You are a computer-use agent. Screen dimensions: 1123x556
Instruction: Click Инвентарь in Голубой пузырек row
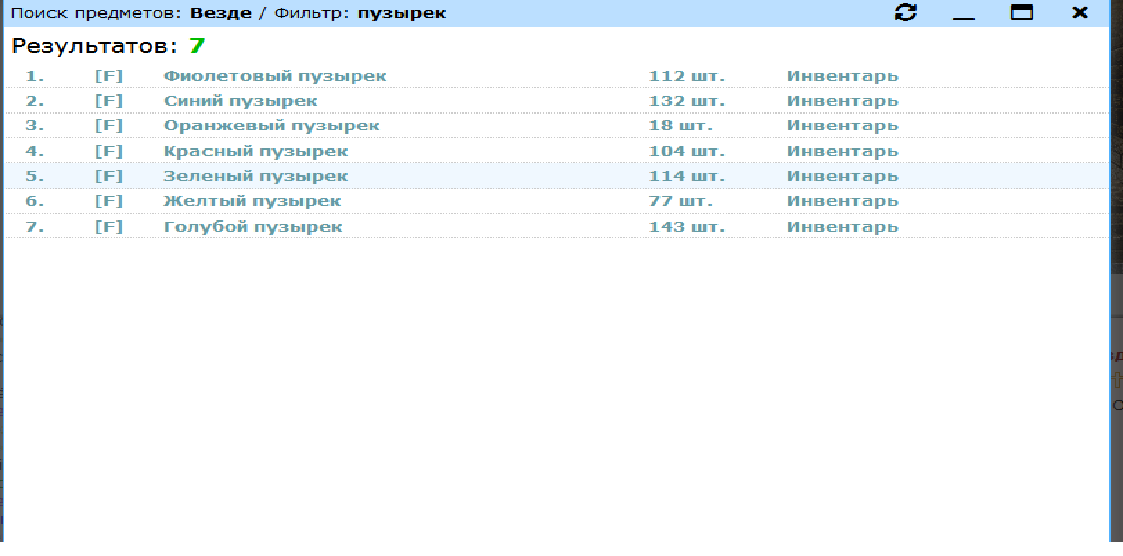pyautogui.click(x=843, y=227)
